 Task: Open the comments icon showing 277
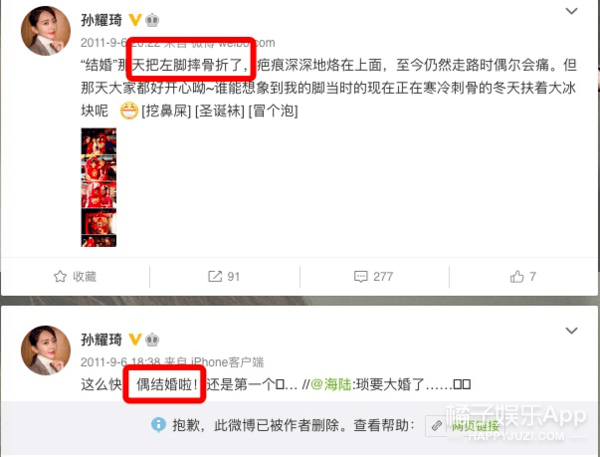[x=360, y=276]
